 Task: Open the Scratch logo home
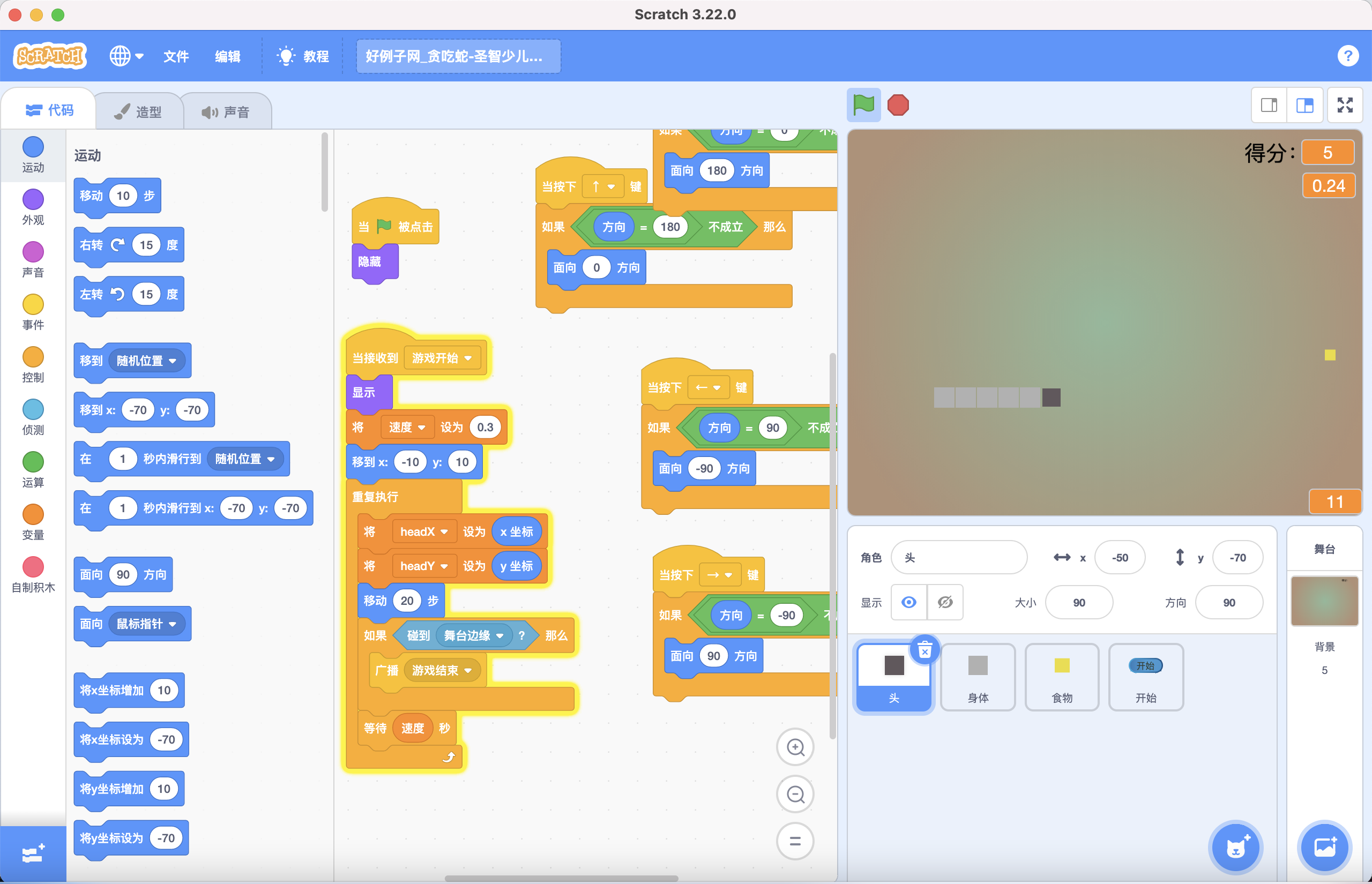pos(50,56)
